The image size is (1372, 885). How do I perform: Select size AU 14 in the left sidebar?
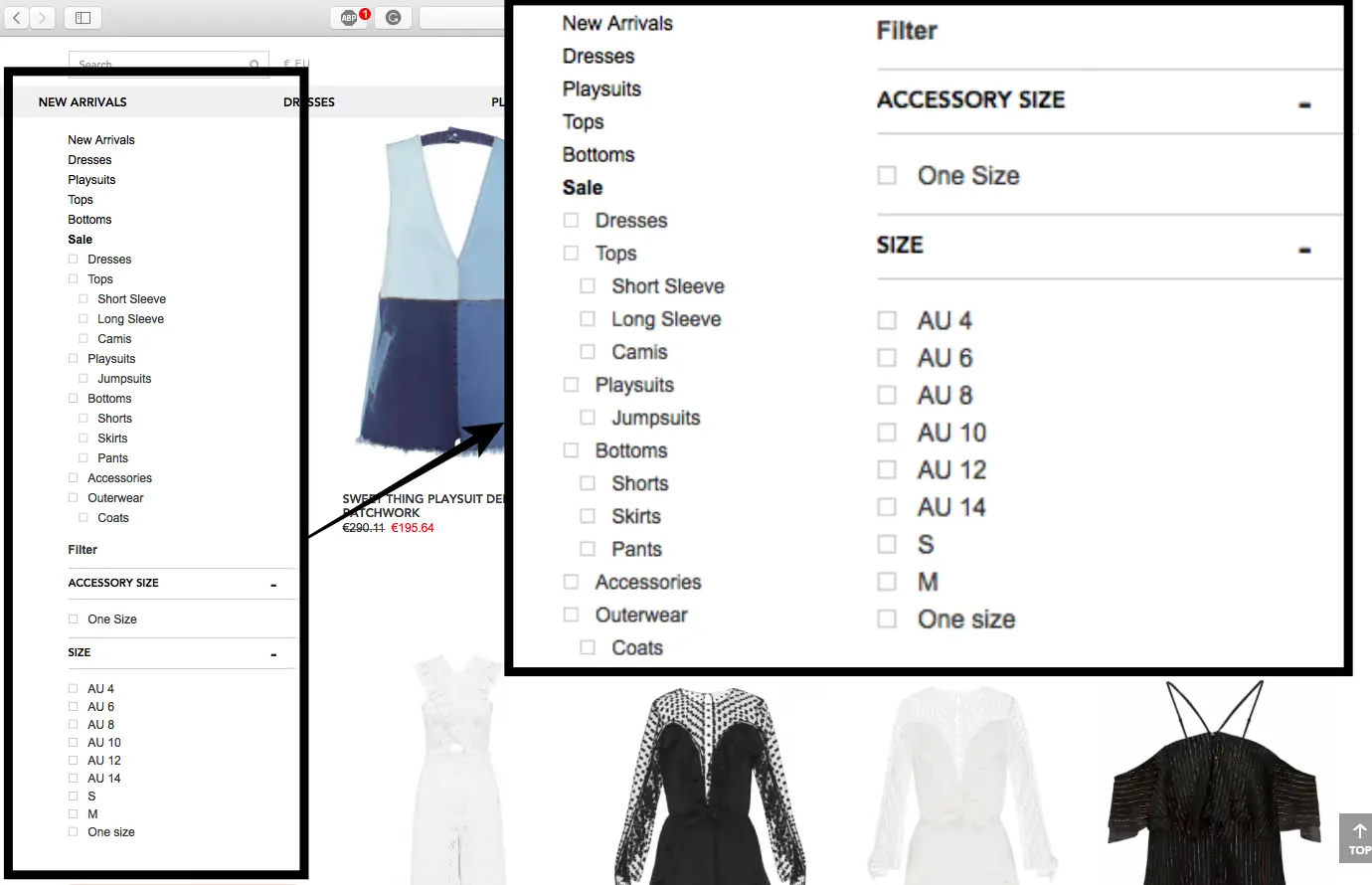(73, 779)
